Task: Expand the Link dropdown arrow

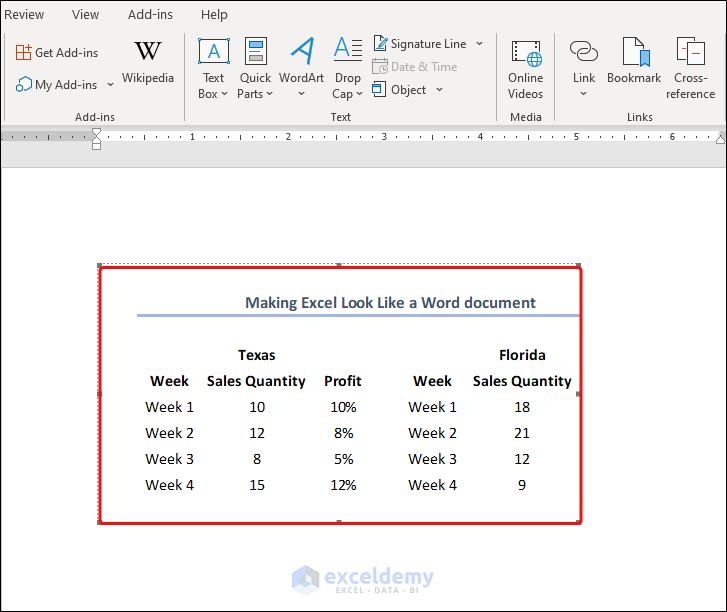Action: pyautogui.click(x=584, y=94)
